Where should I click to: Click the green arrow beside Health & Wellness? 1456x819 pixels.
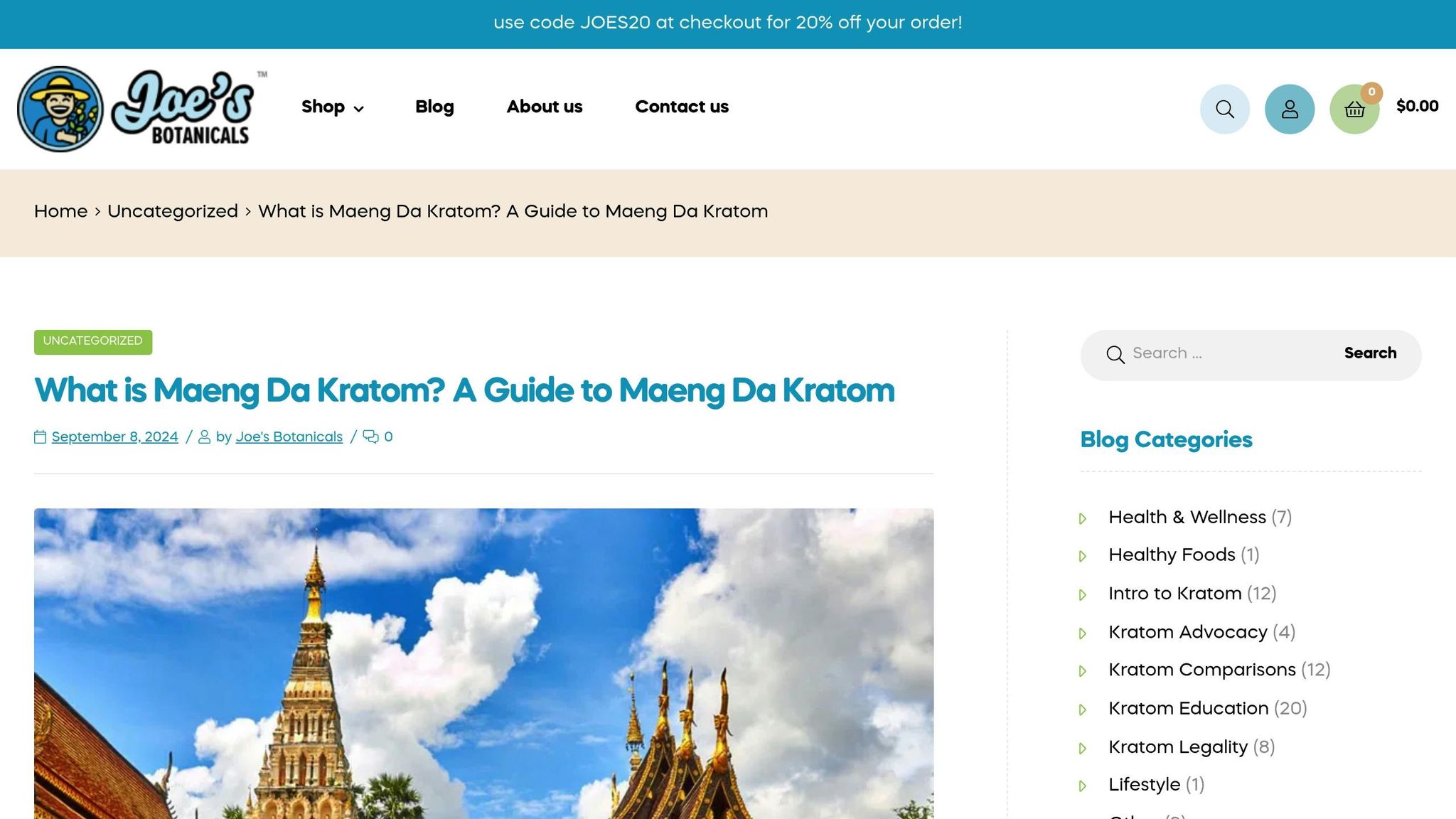click(x=1083, y=518)
